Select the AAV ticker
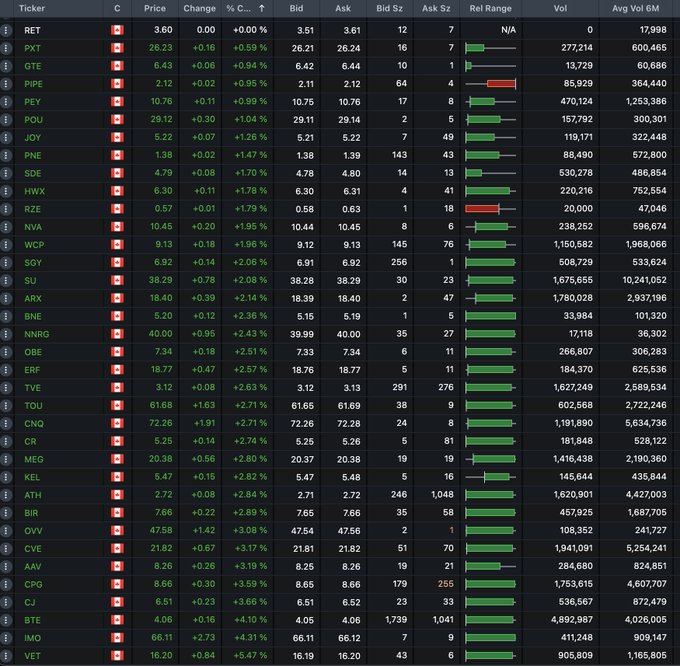The height and width of the screenshot is (666, 680). (33, 566)
